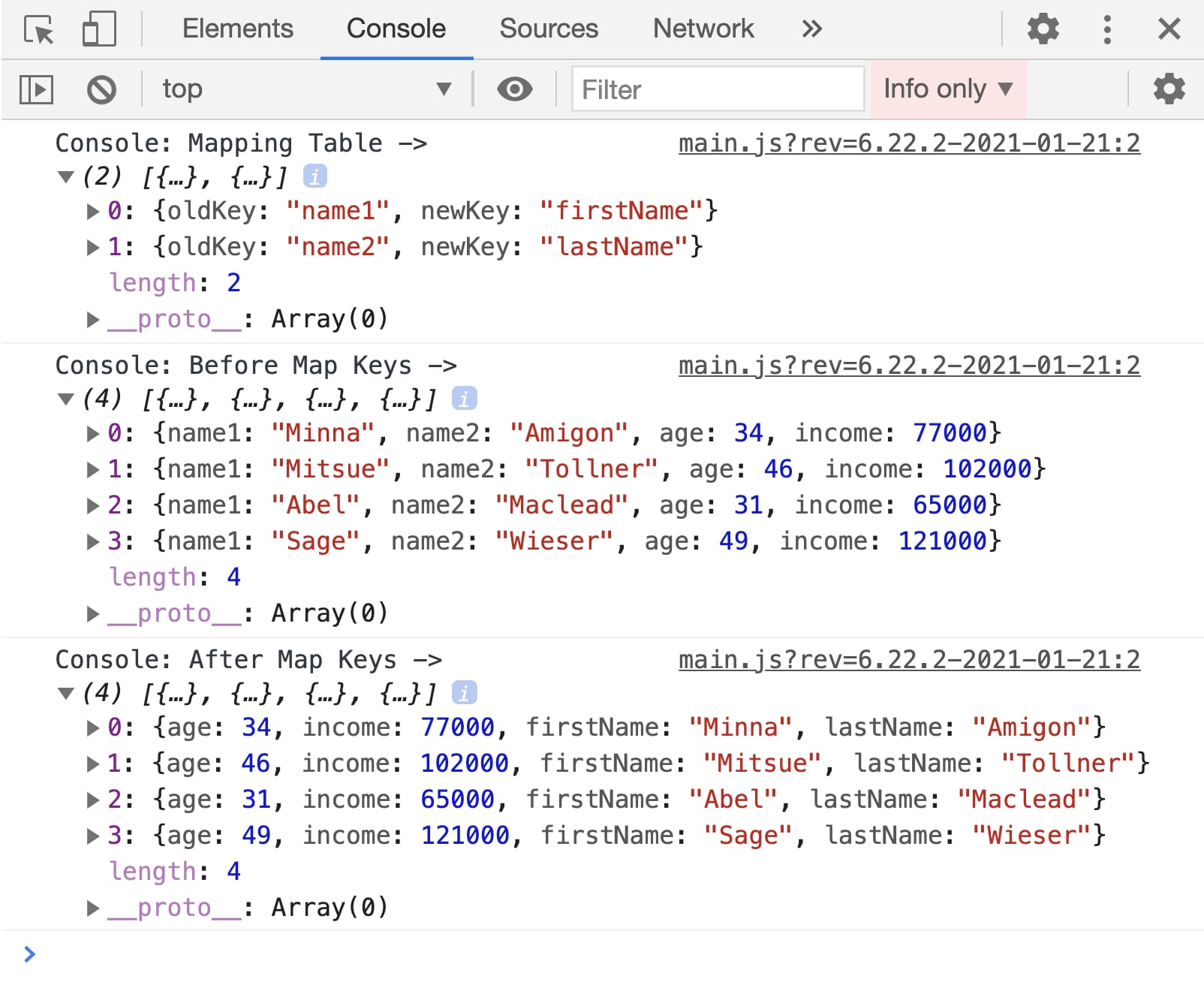Collapse the Mapping Table (2) array
Viewport: 1204px width, 985px height.
point(66,177)
